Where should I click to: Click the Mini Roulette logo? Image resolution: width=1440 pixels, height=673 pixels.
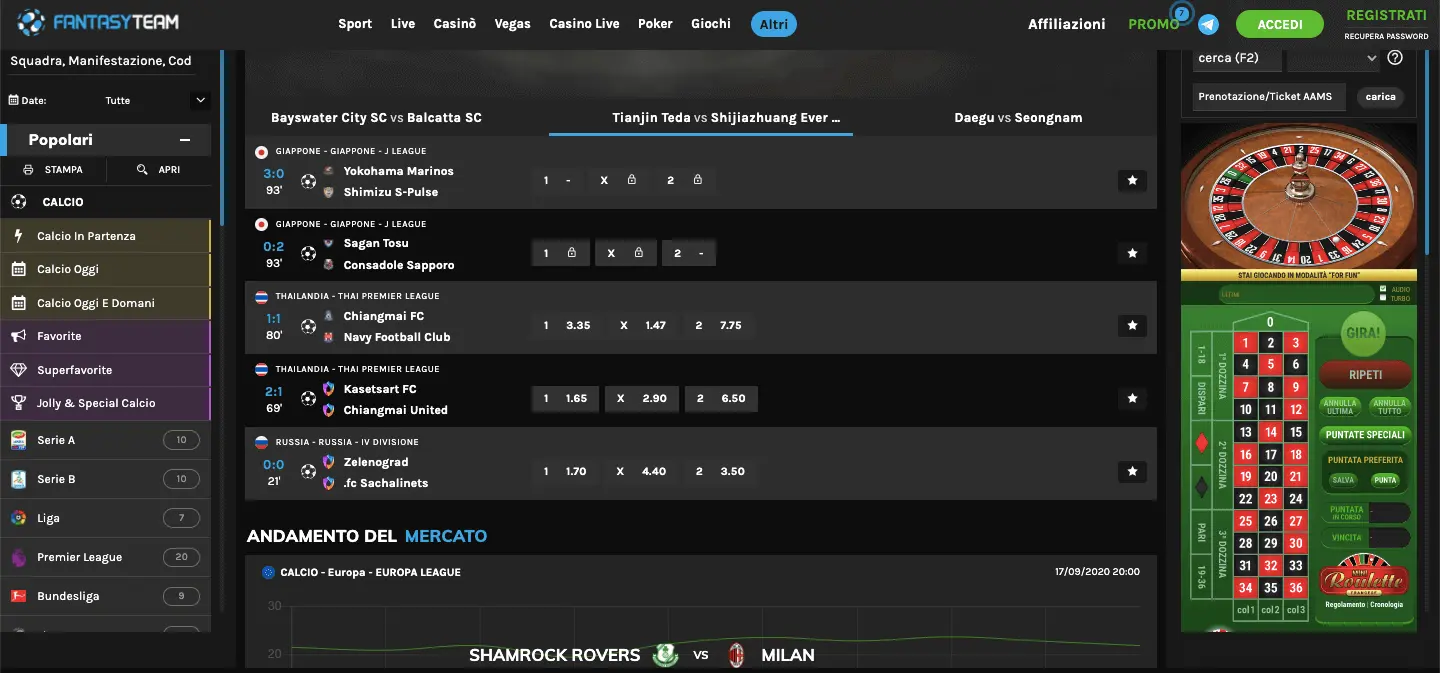click(x=1363, y=576)
